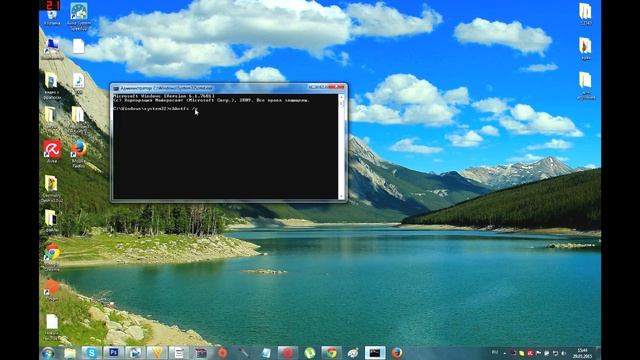This screenshot has height=360, width=640.
Task: Launch Google Chrome from desktop shortcut
Action: coord(52,257)
